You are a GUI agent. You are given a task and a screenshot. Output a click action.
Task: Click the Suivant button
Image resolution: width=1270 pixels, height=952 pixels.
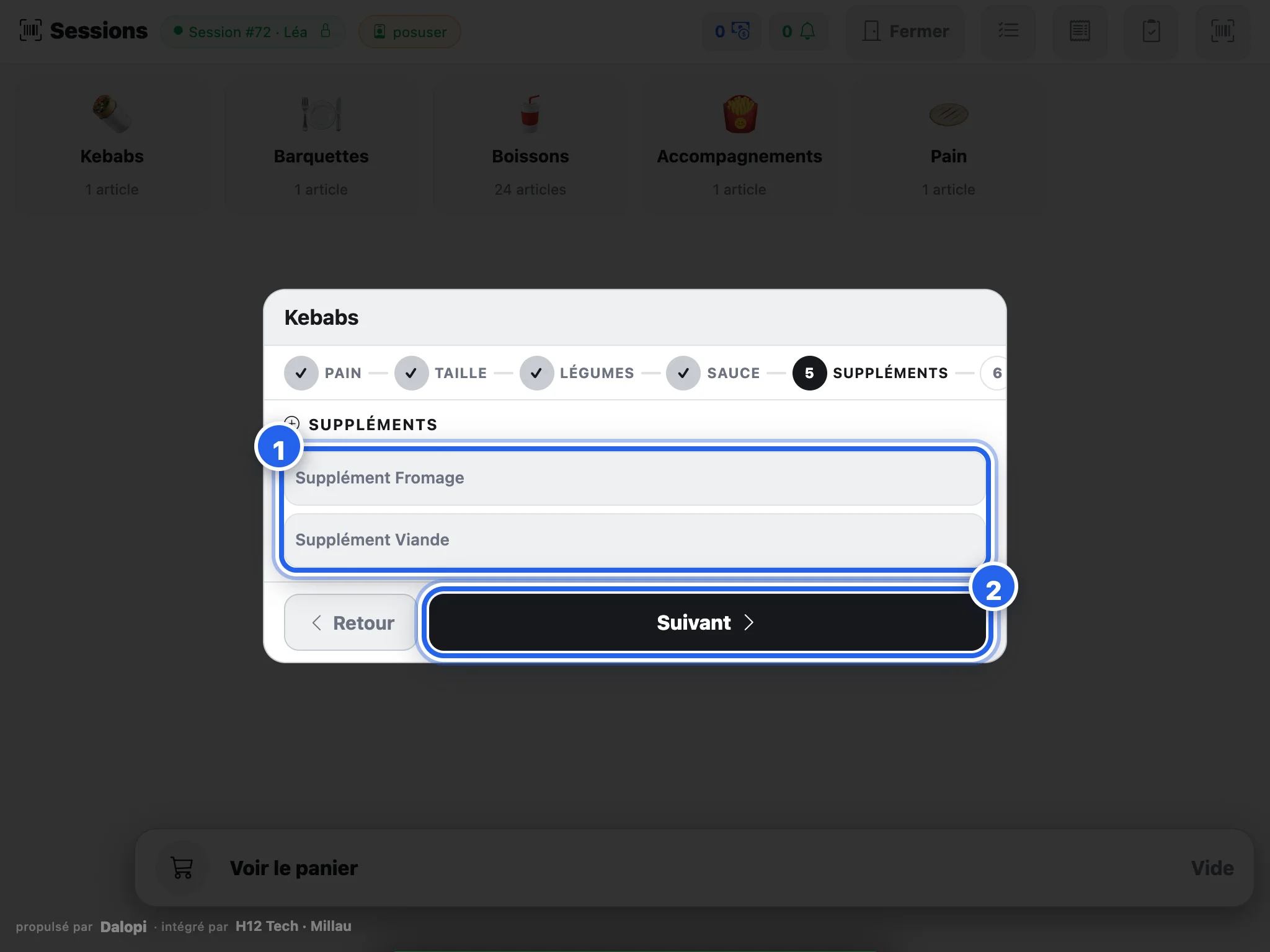click(x=707, y=622)
